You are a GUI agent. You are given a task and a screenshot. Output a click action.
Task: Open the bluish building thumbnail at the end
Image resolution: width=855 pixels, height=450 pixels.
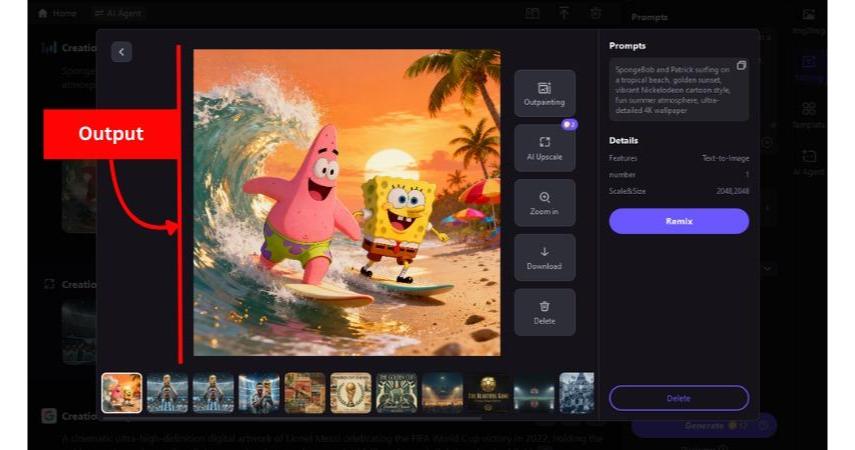(577, 393)
